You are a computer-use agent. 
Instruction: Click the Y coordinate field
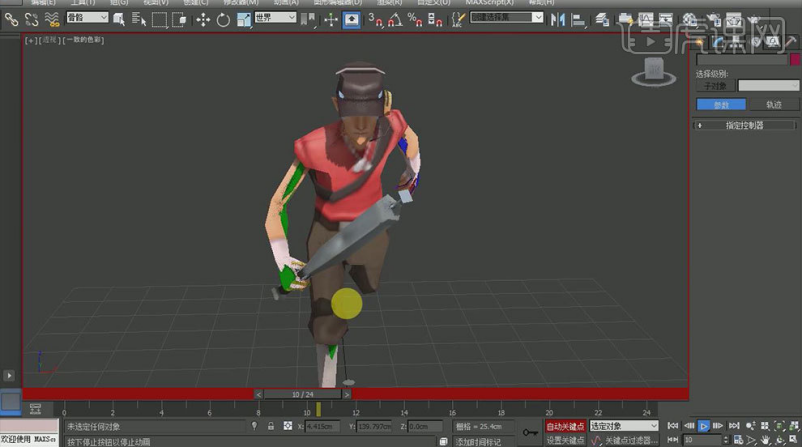pos(374,426)
